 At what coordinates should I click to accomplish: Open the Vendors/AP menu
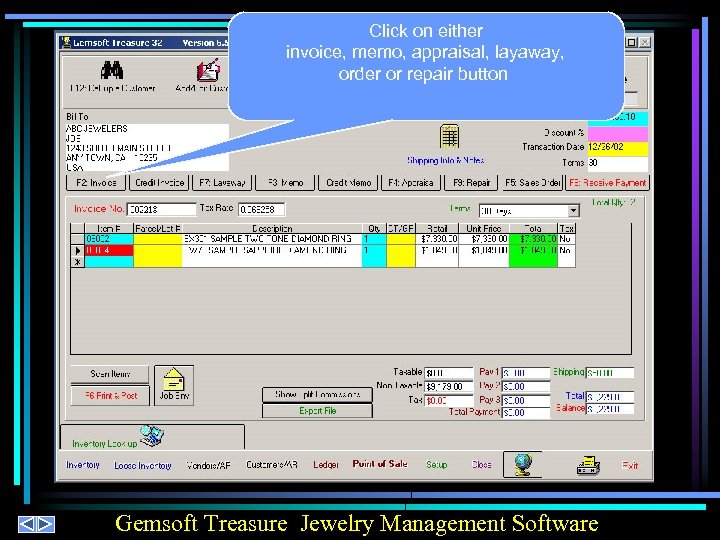(208, 466)
